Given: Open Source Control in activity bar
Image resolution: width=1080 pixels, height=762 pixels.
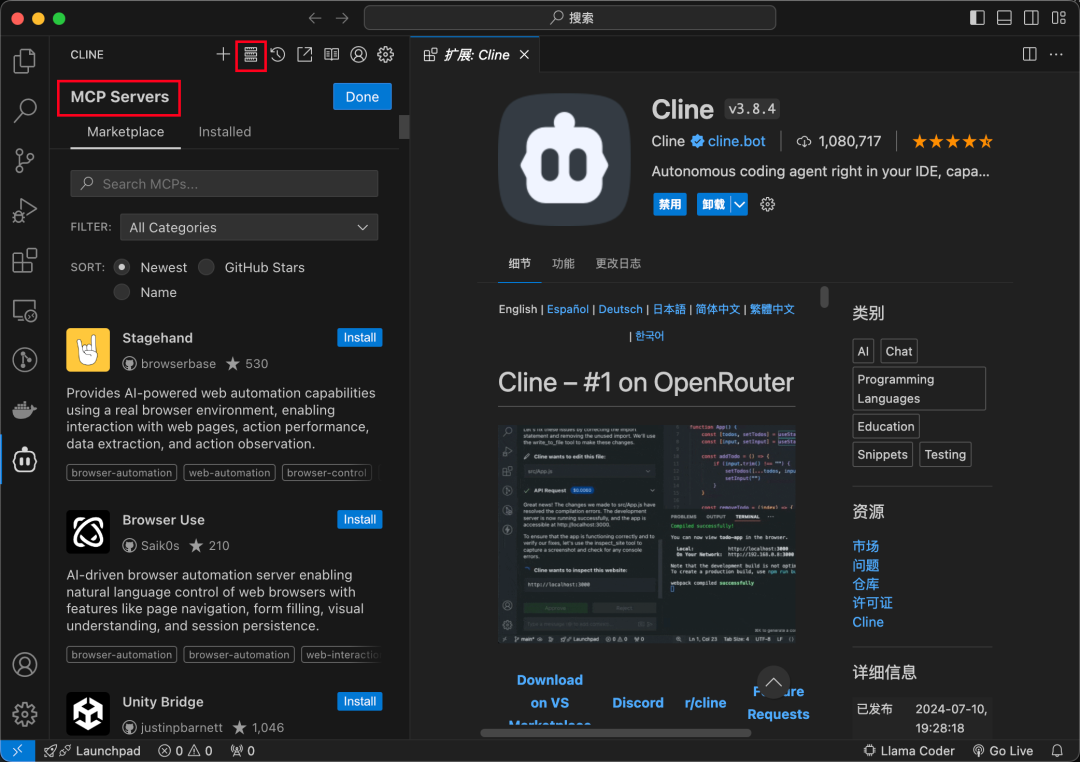Looking at the screenshot, I should click(25, 160).
